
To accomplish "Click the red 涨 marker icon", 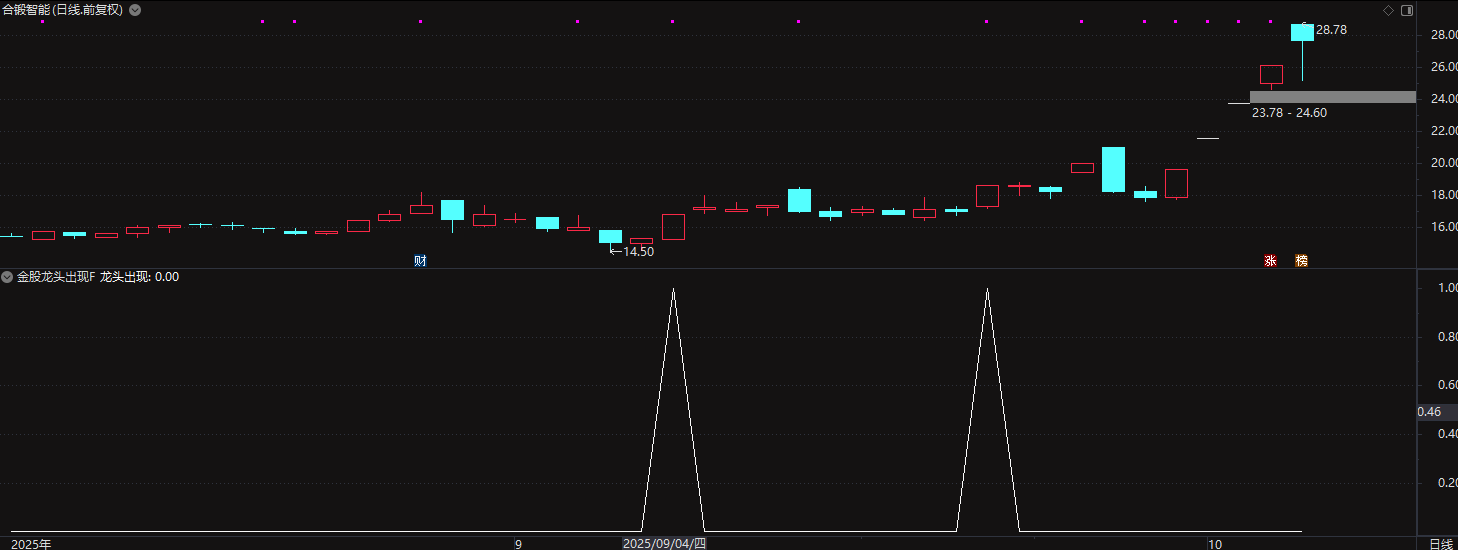I will coord(1270,261).
